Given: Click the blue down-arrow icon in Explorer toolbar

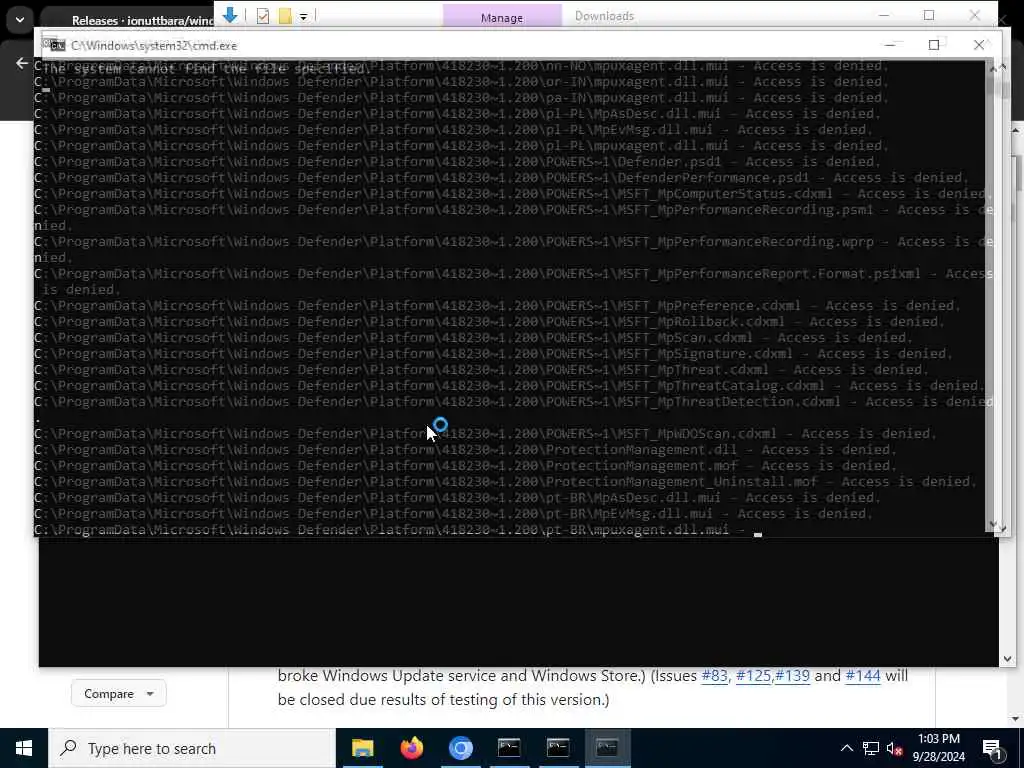Looking at the screenshot, I should point(230,15).
